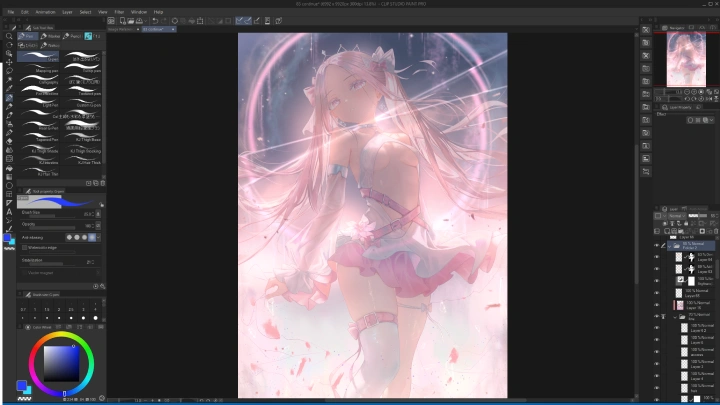Select the Auto select magic wand tool

click(x=9, y=80)
